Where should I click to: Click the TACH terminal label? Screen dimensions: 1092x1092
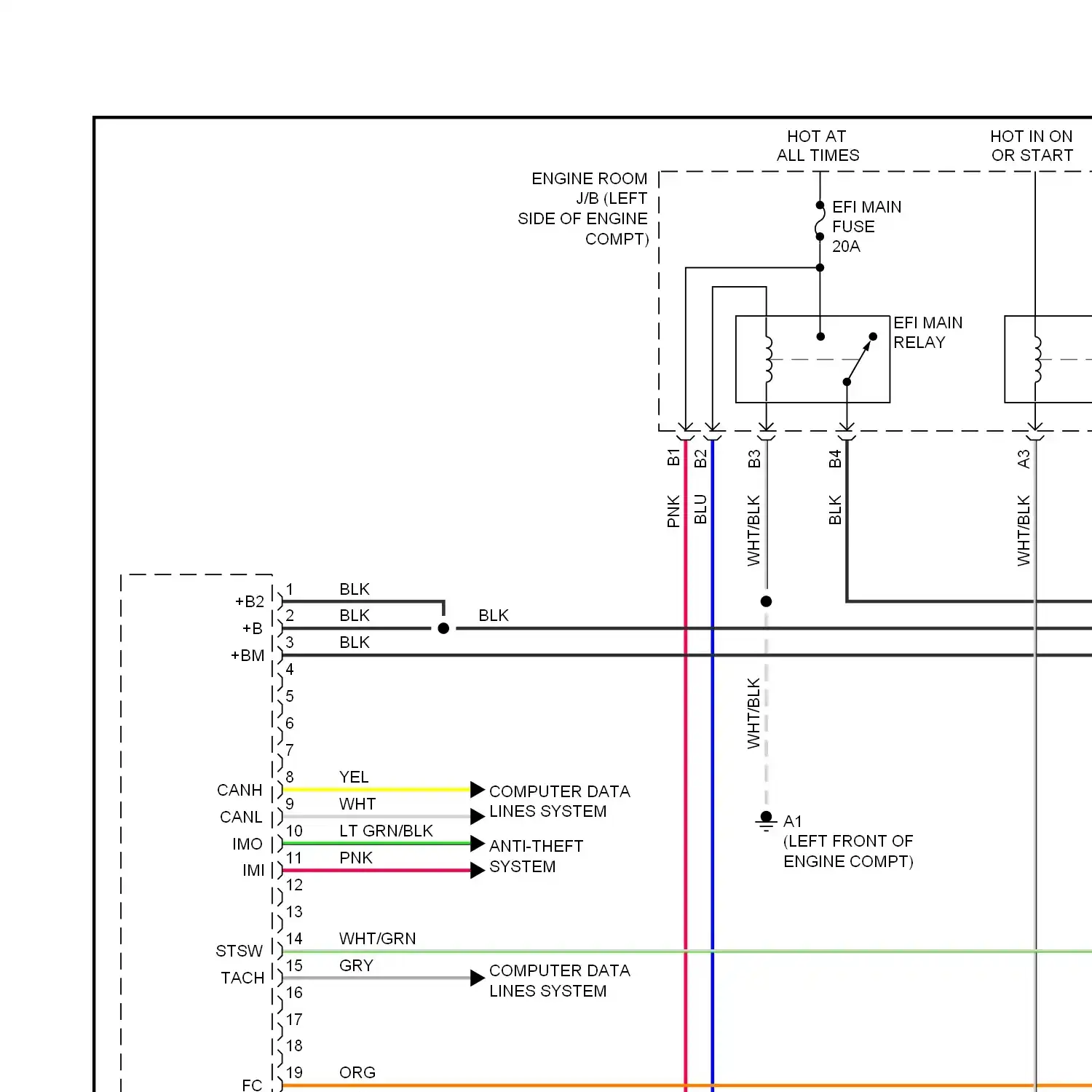[242, 978]
